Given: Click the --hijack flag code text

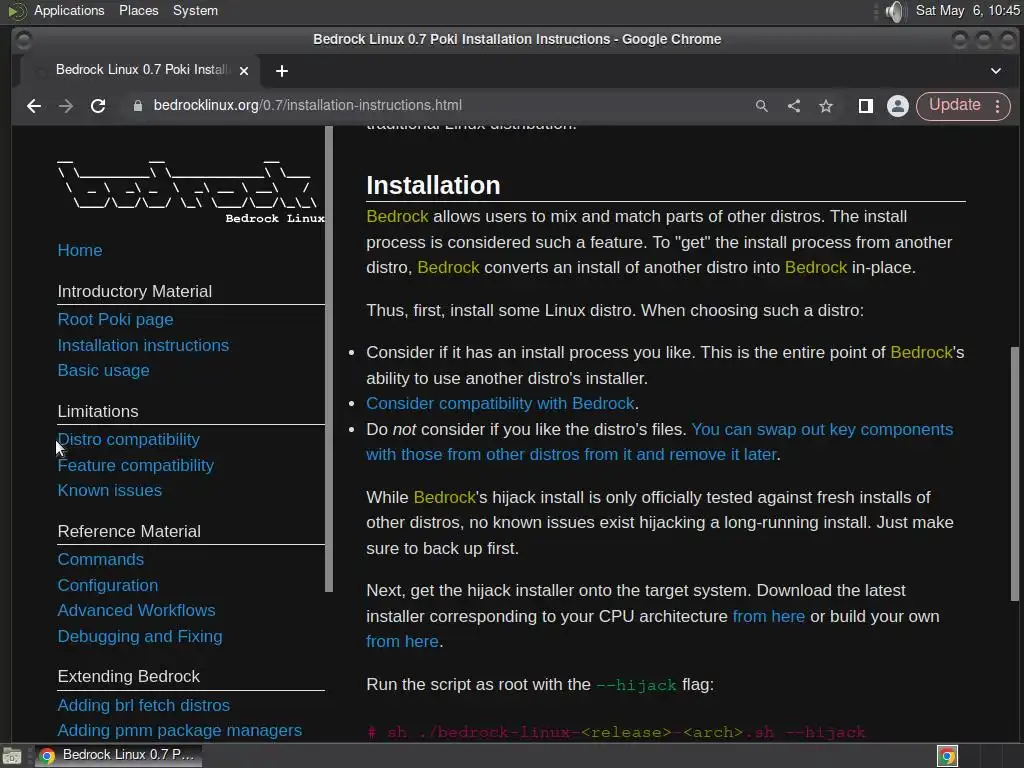Looking at the screenshot, I should [x=636, y=684].
